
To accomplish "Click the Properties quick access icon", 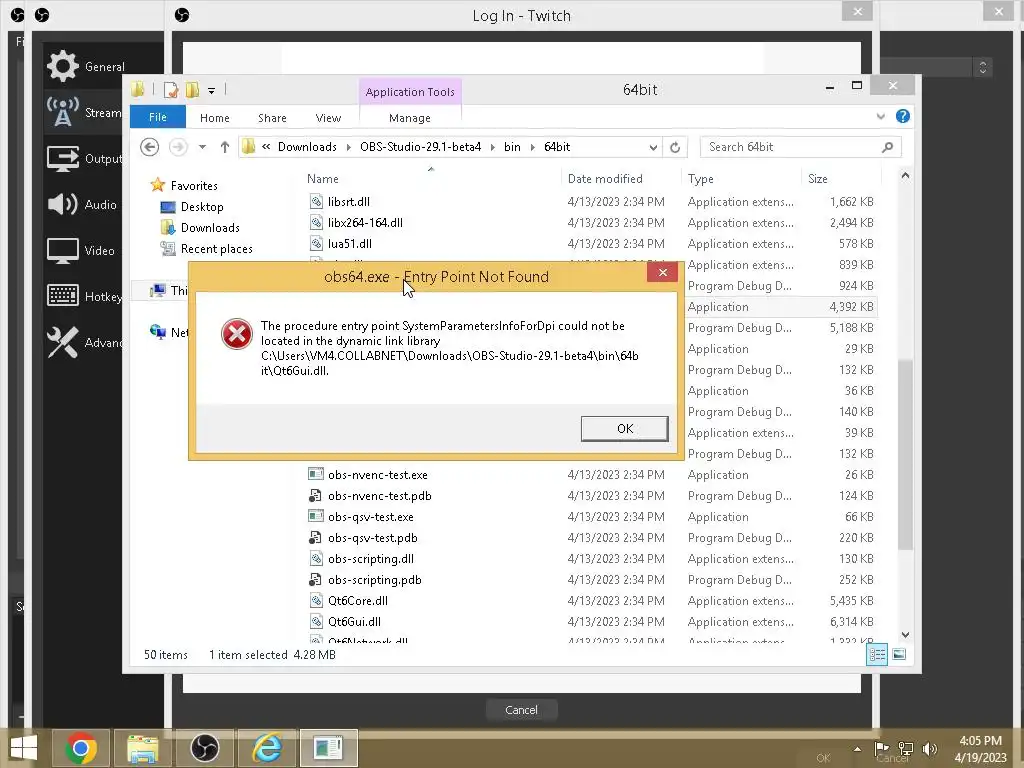I will (x=170, y=90).
